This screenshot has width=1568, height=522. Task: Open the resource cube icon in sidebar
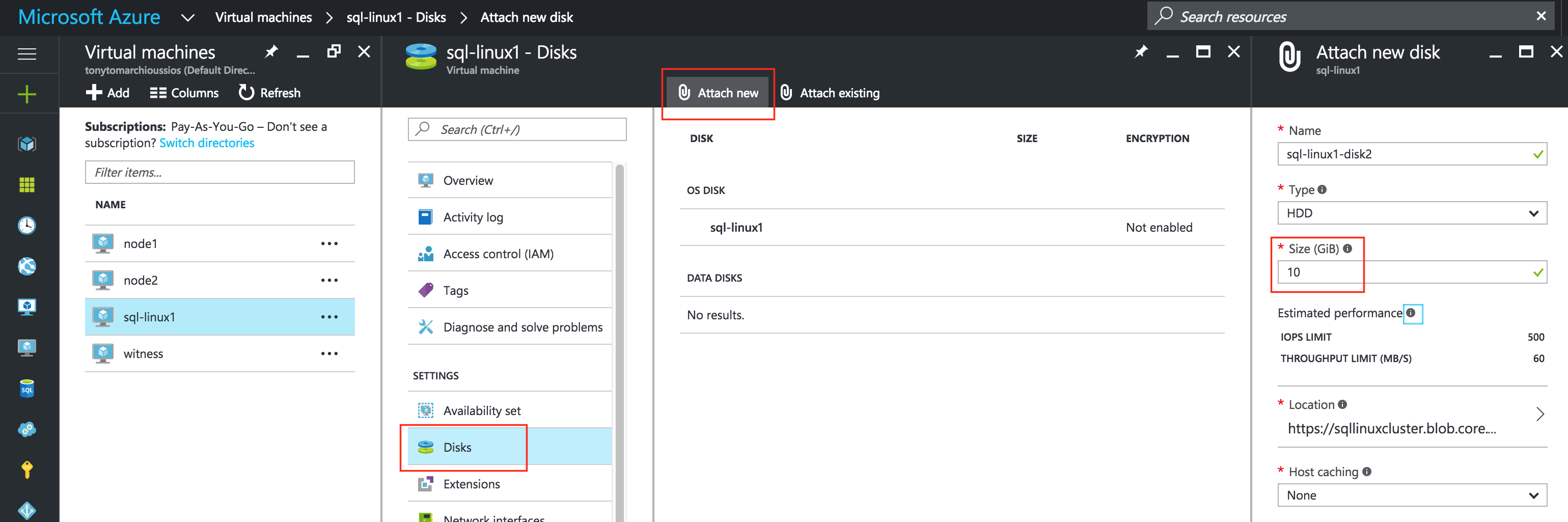27,144
